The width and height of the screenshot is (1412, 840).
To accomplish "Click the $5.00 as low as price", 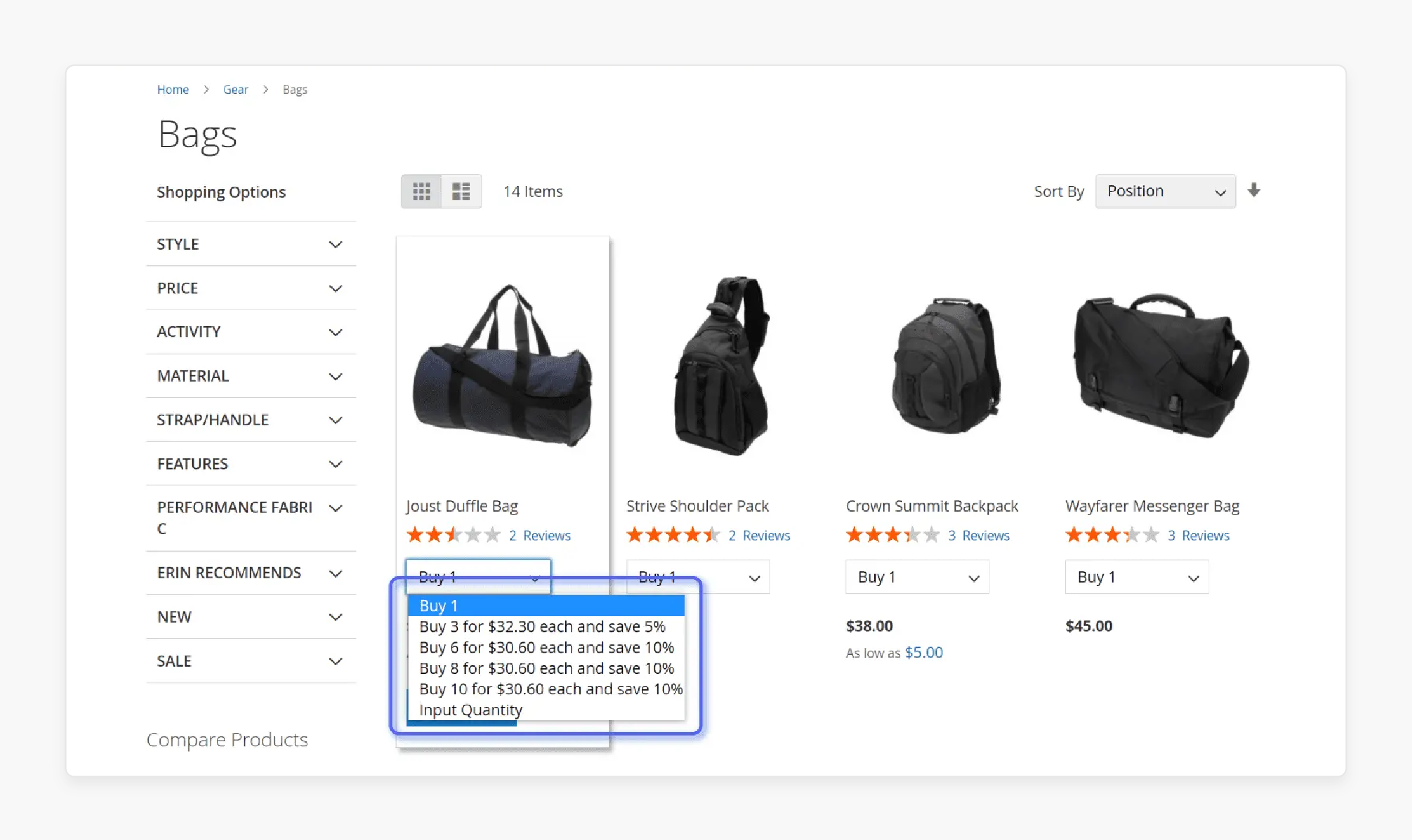I will click(x=924, y=653).
